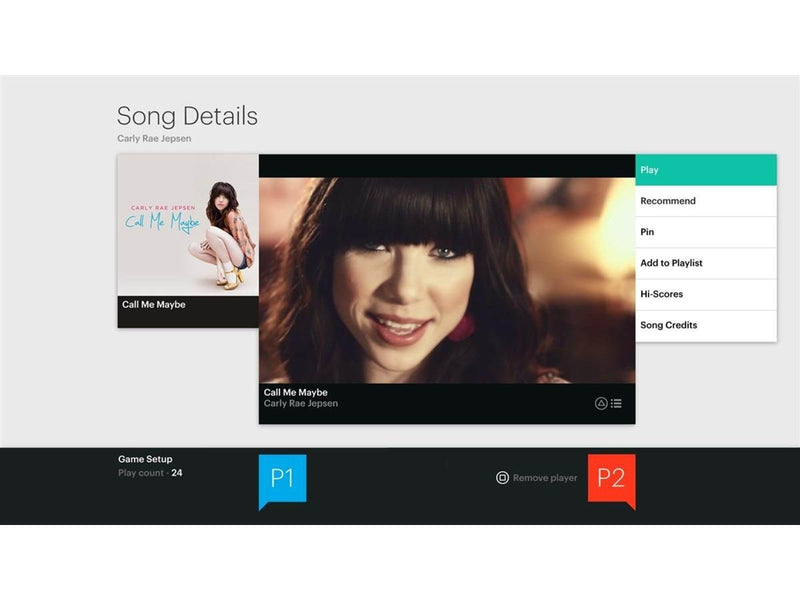800x600 pixels.
Task: Select the red P2 player badge
Action: click(x=612, y=482)
